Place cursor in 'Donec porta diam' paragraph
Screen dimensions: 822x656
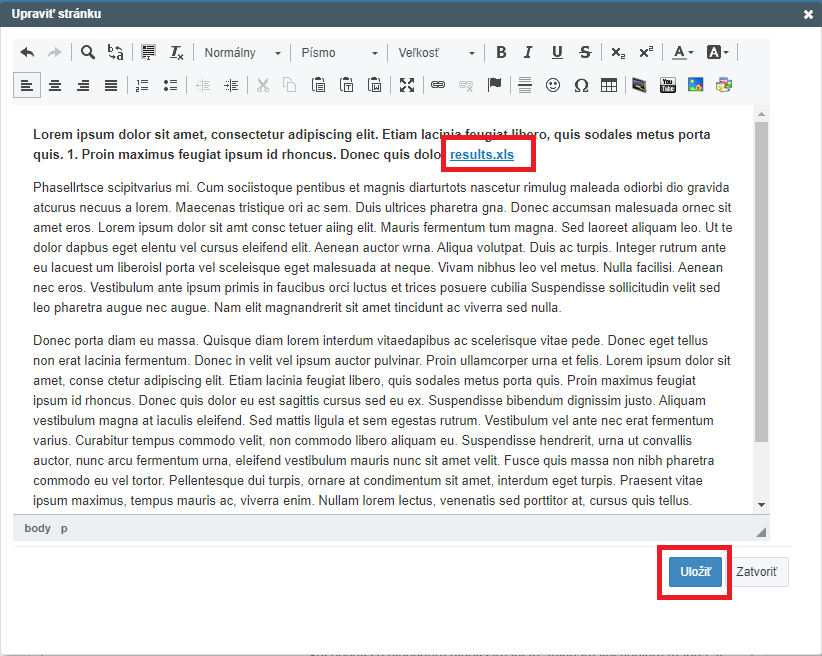coord(383,421)
